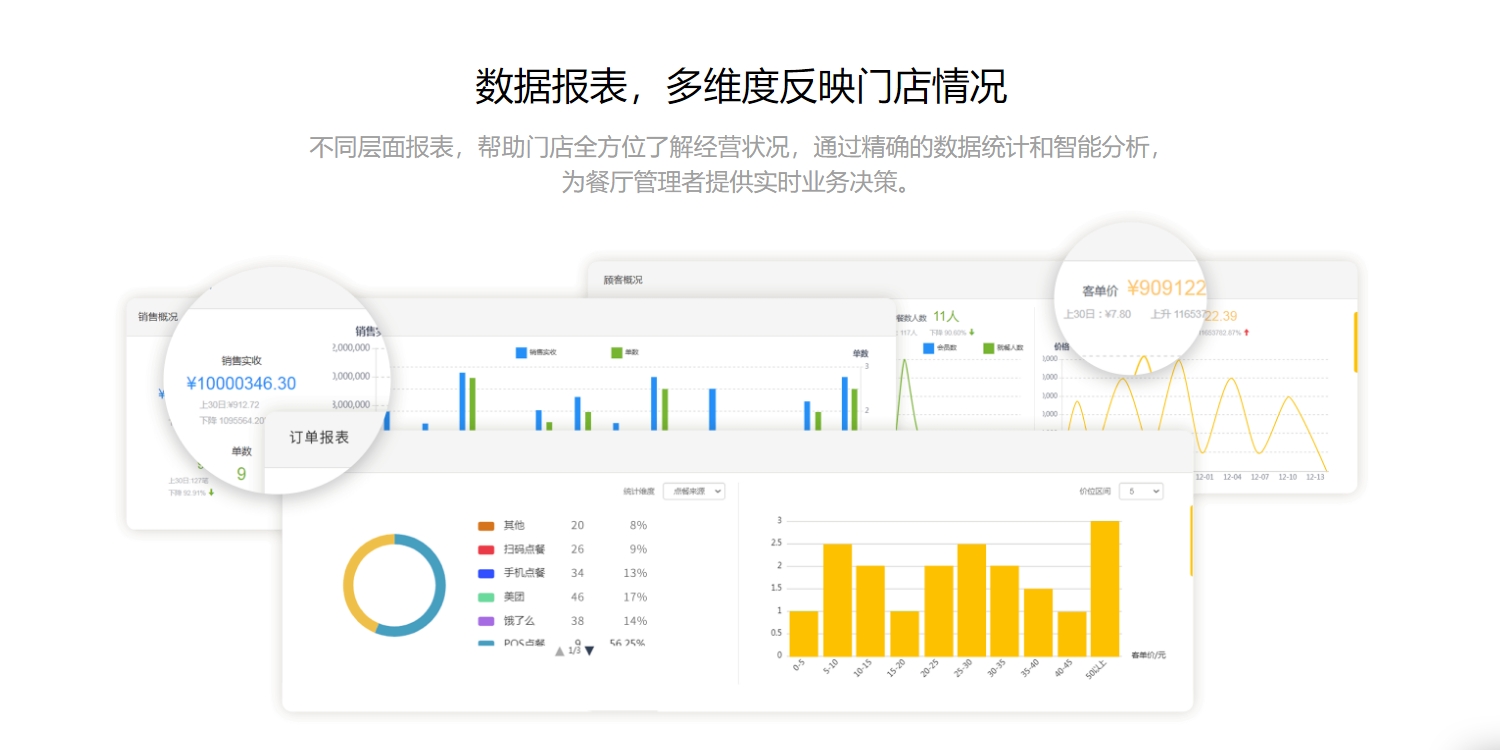
Task: Toggle the red 扫码点餐 legend swatch
Action: click(x=486, y=549)
